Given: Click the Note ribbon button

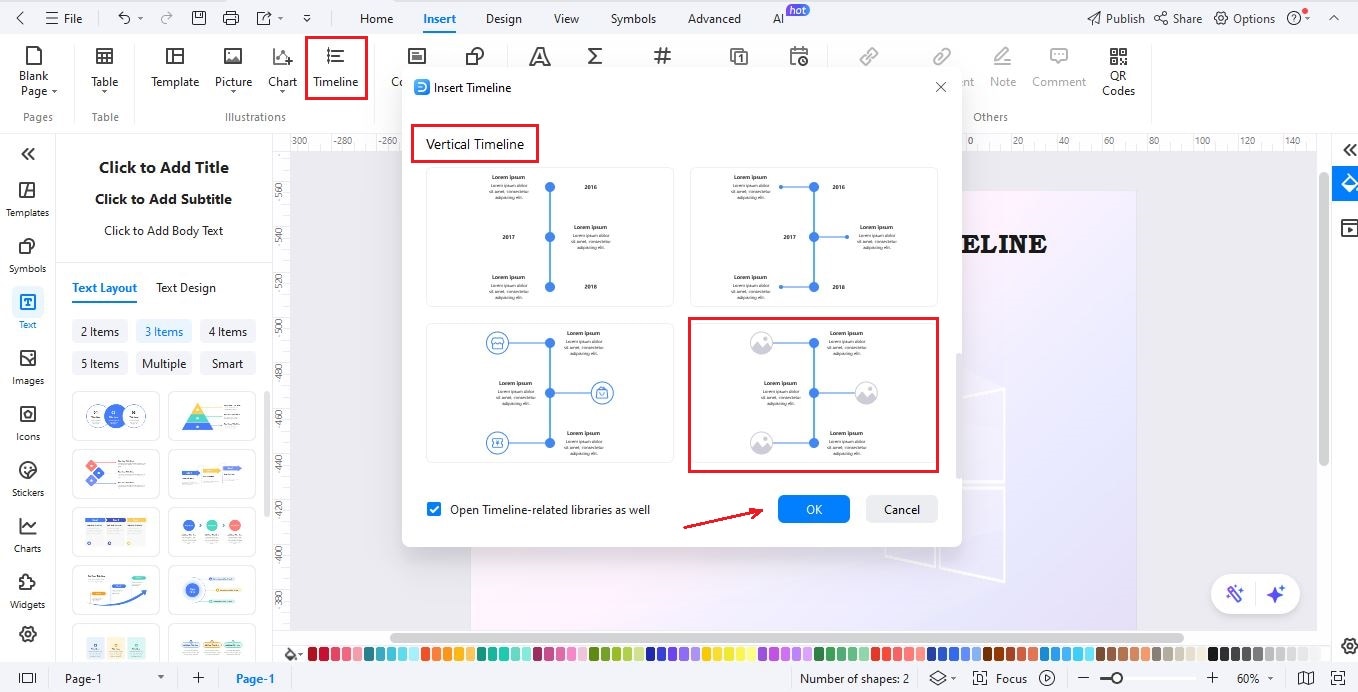Looking at the screenshot, I should [1003, 68].
